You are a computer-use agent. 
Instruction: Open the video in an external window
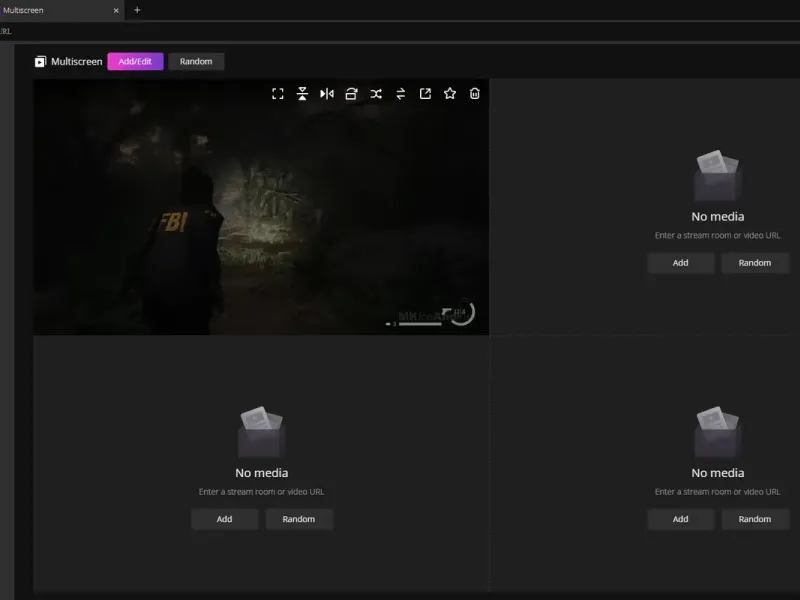(x=425, y=94)
